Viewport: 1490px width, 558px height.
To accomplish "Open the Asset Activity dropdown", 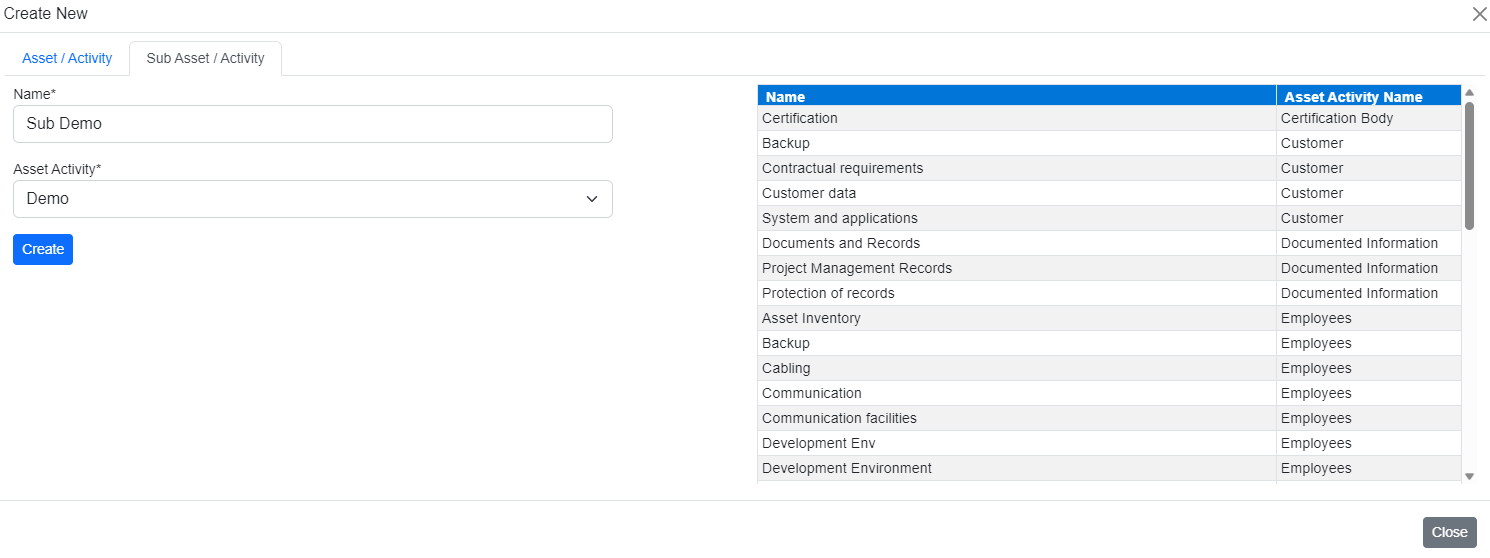I will [312, 199].
